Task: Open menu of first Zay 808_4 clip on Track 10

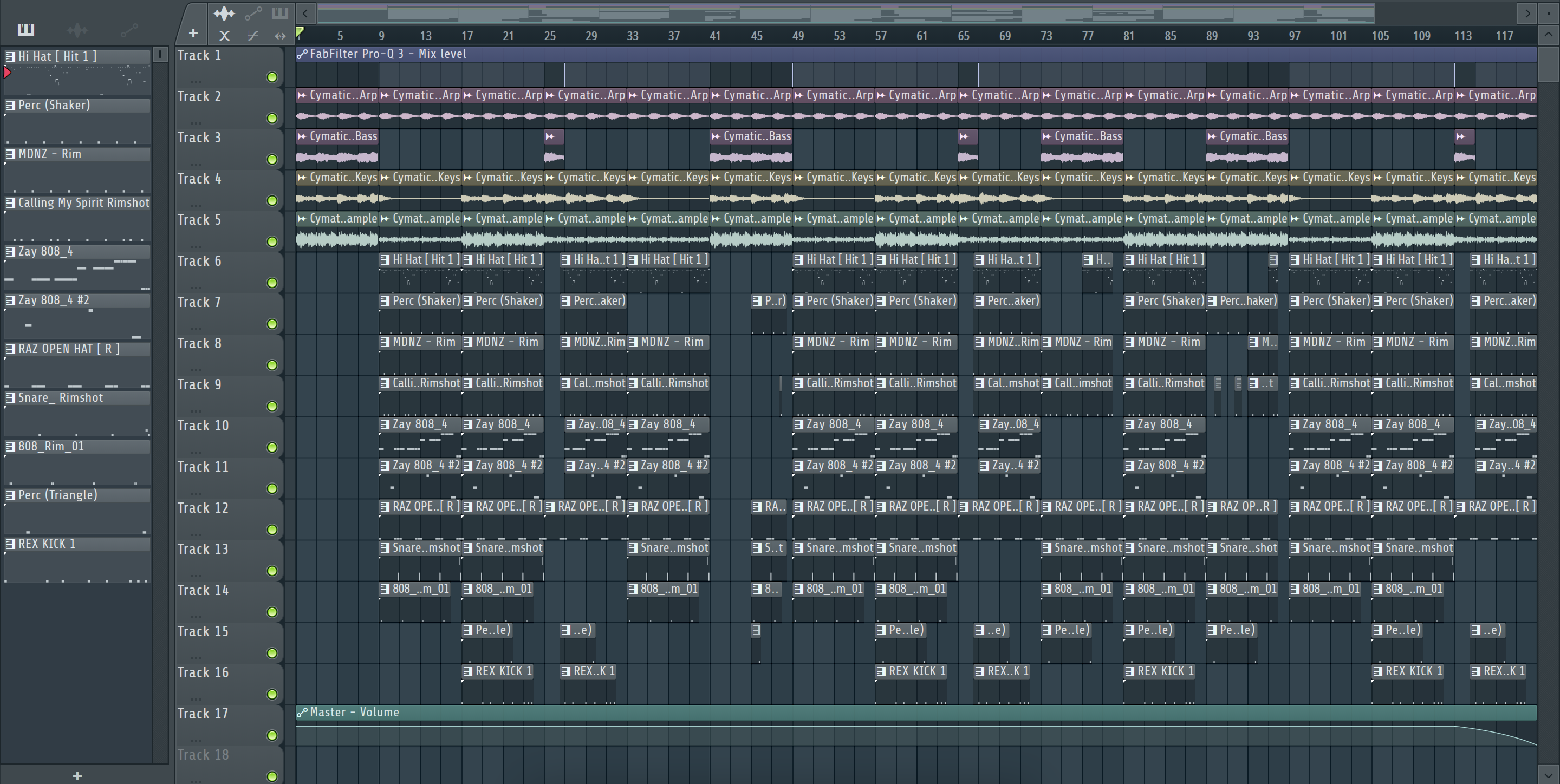Action: point(385,424)
